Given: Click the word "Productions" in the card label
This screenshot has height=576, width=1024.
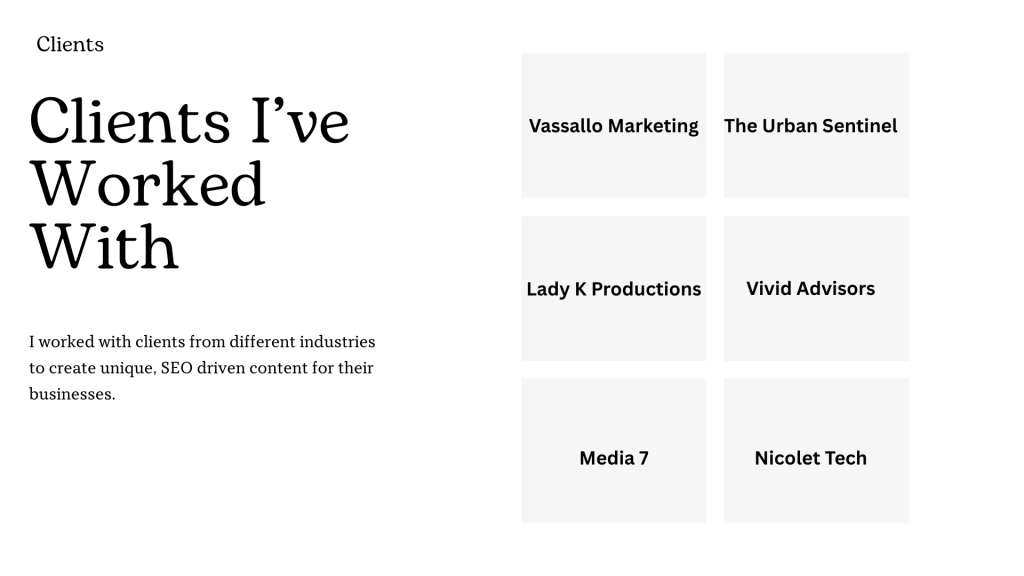Looking at the screenshot, I should [646, 289].
